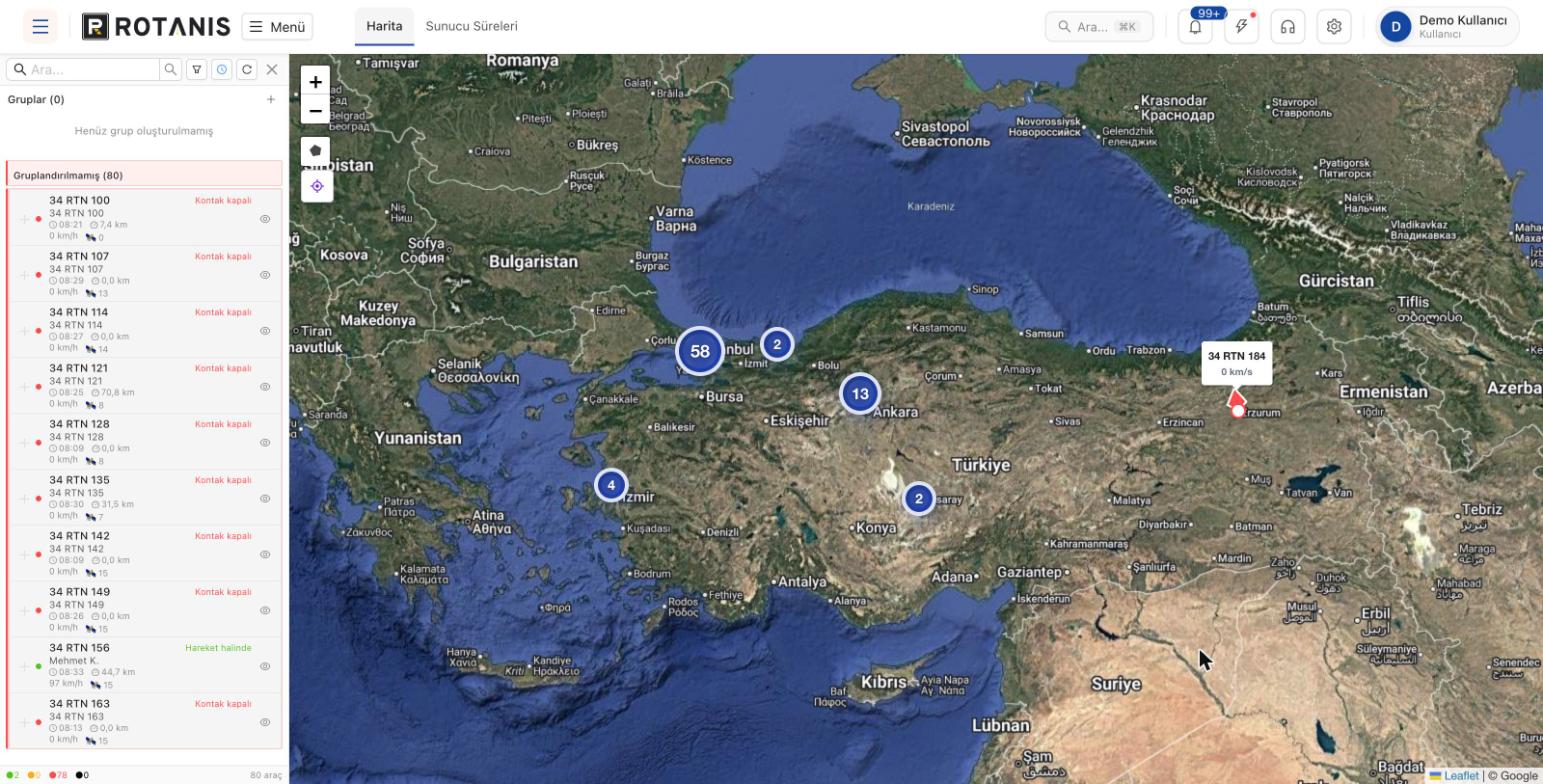Open the Demo Kullanıcı profile menu
The image size is (1543, 784).
point(1447,27)
